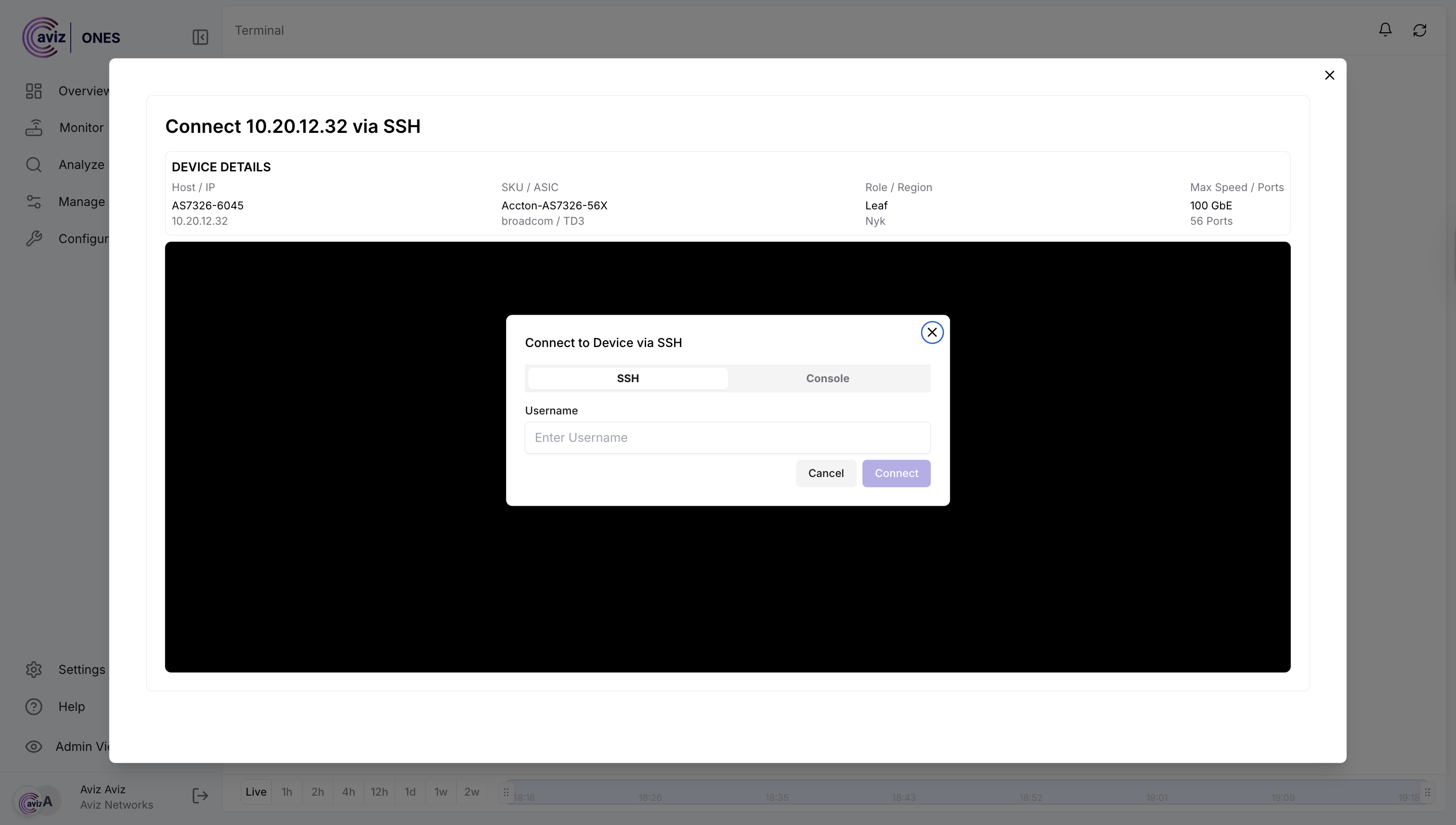Open the Monitor section icon
The width and height of the screenshot is (1456, 825).
coord(33,128)
